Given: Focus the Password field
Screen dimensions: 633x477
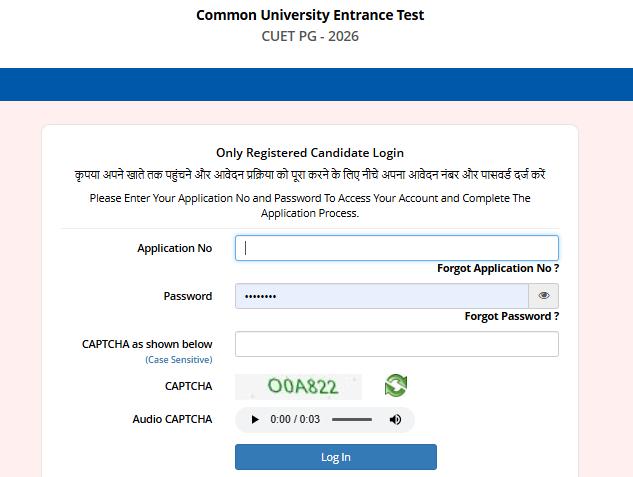Looking at the screenshot, I should 381,296.
